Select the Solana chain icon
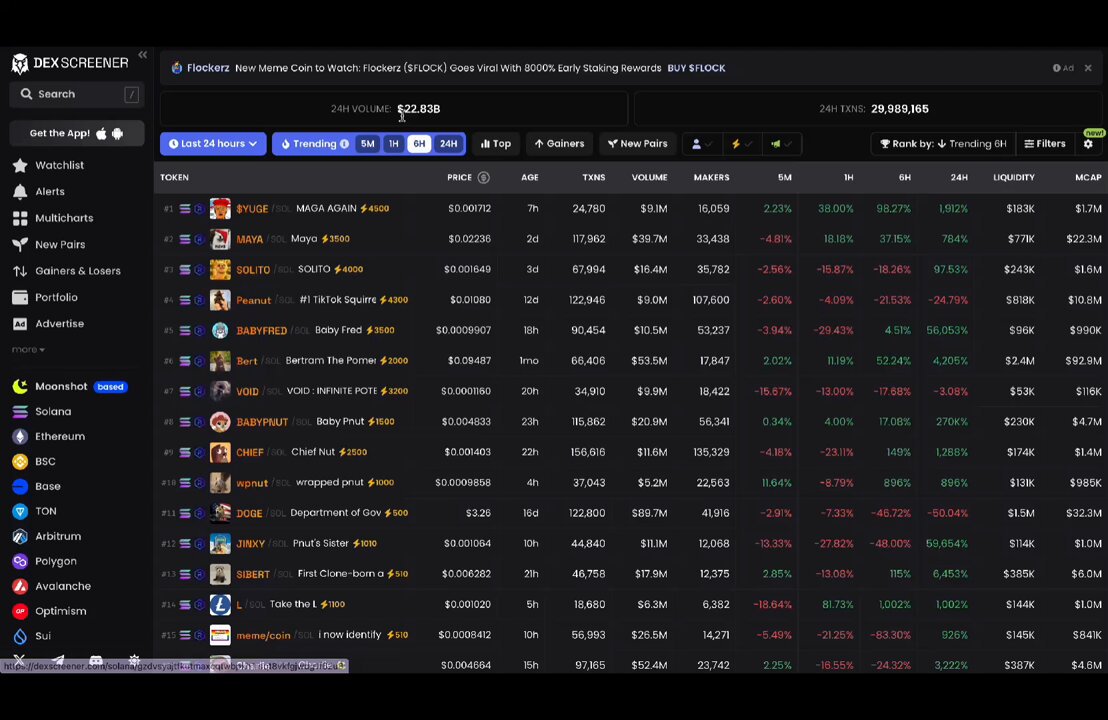1108x720 pixels. pos(20,411)
